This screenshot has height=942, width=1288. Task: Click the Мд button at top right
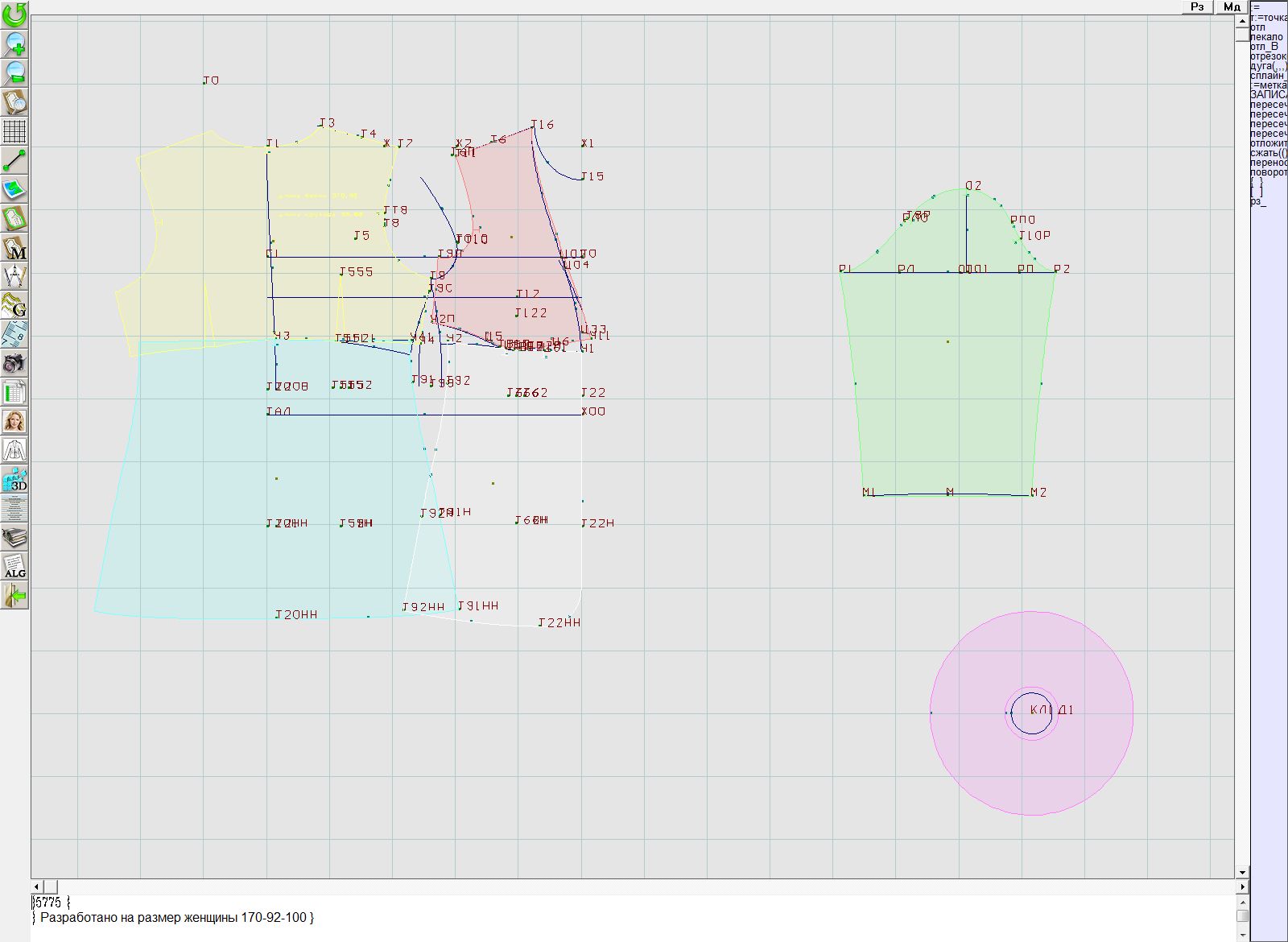click(x=1232, y=6)
